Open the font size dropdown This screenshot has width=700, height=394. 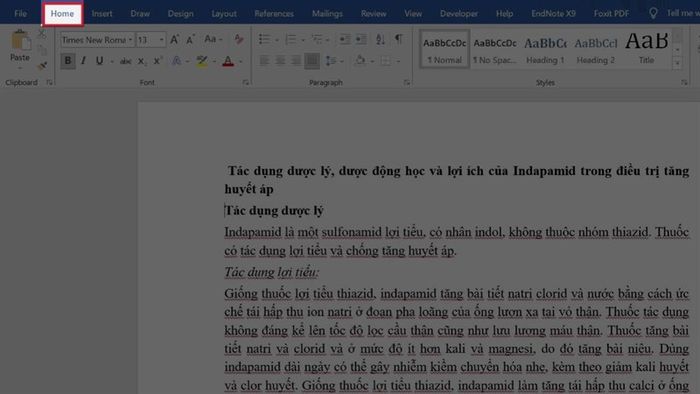click(162, 40)
